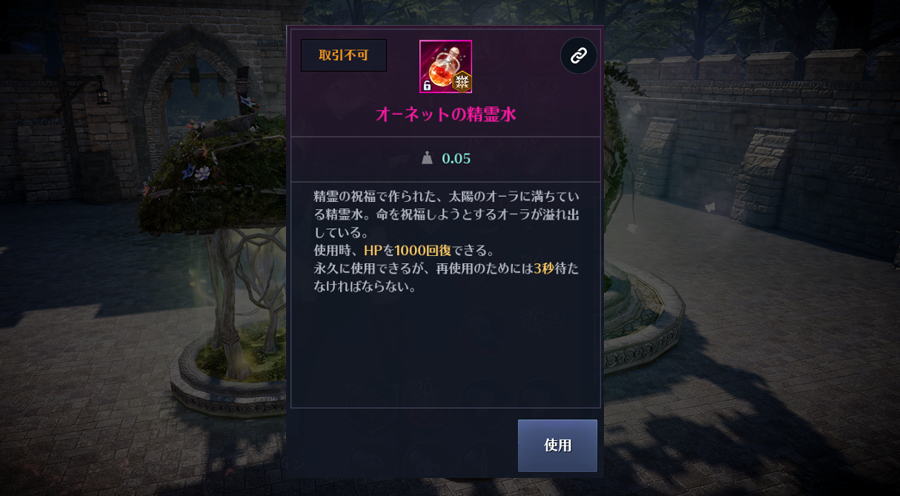Use the item with the 使用 button
Image resolution: width=900 pixels, height=496 pixels.
[557, 445]
